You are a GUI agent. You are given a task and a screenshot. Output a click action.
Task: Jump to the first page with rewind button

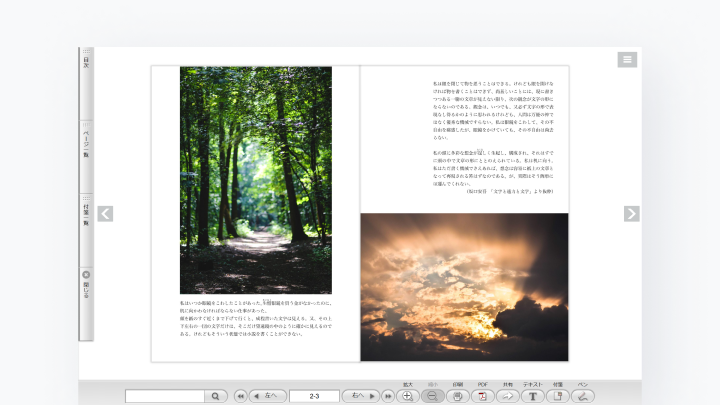pyautogui.click(x=240, y=396)
